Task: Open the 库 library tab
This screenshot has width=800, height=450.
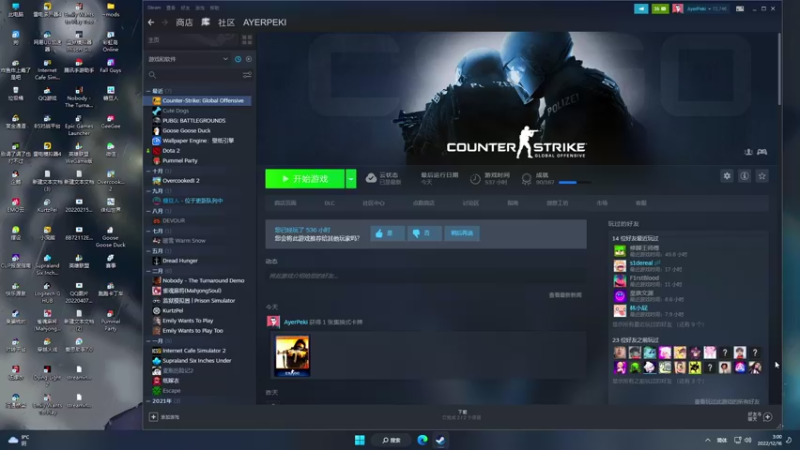Action: click(x=205, y=22)
